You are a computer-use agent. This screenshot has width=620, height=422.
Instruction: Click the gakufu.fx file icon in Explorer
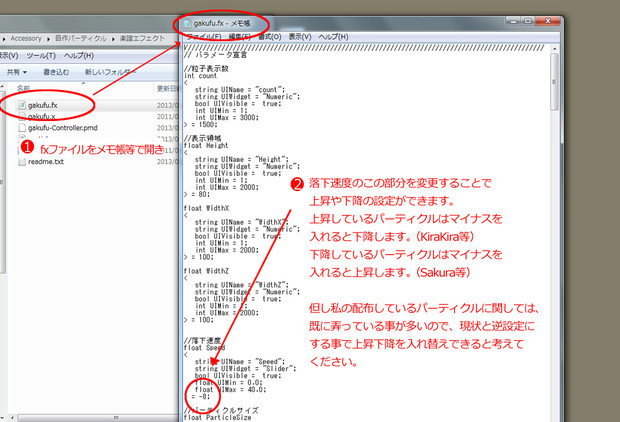pos(22,105)
